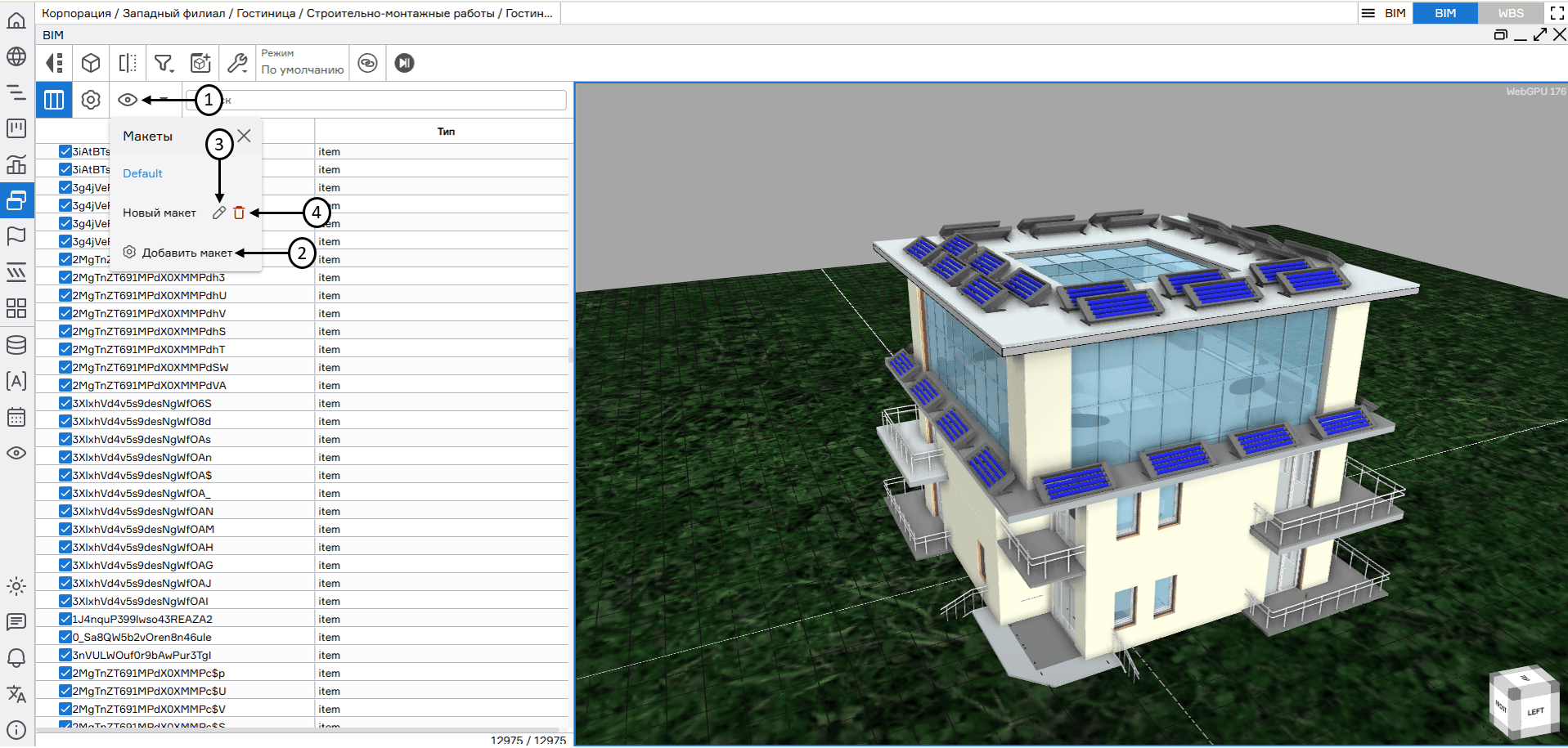Delete Новый макет with the trash icon

pyautogui.click(x=239, y=213)
